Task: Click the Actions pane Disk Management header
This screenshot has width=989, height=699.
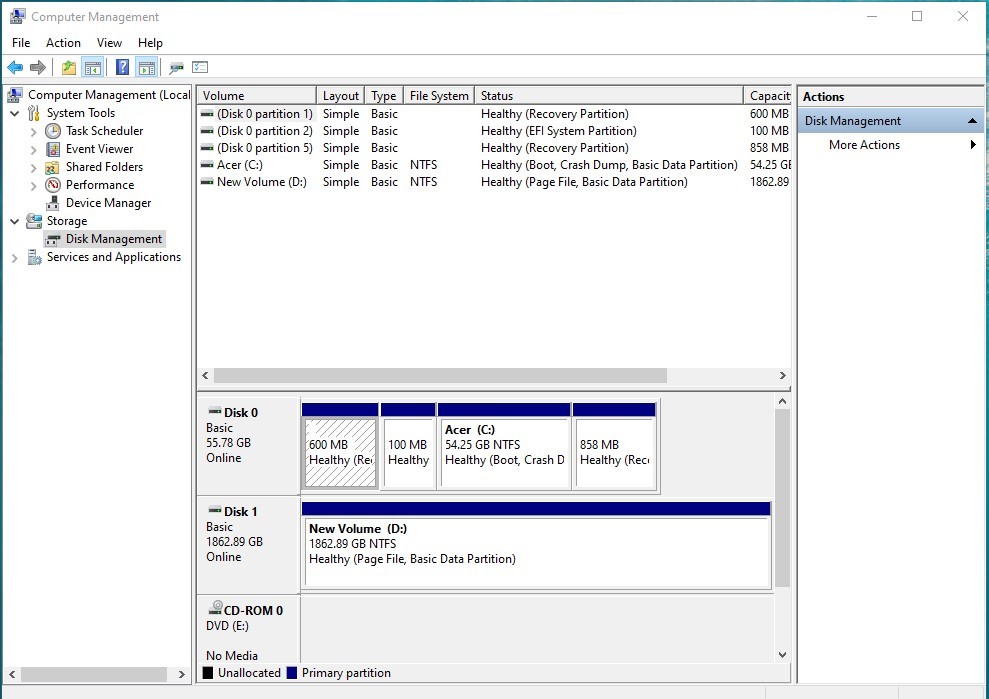Action: (x=890, y=121)
